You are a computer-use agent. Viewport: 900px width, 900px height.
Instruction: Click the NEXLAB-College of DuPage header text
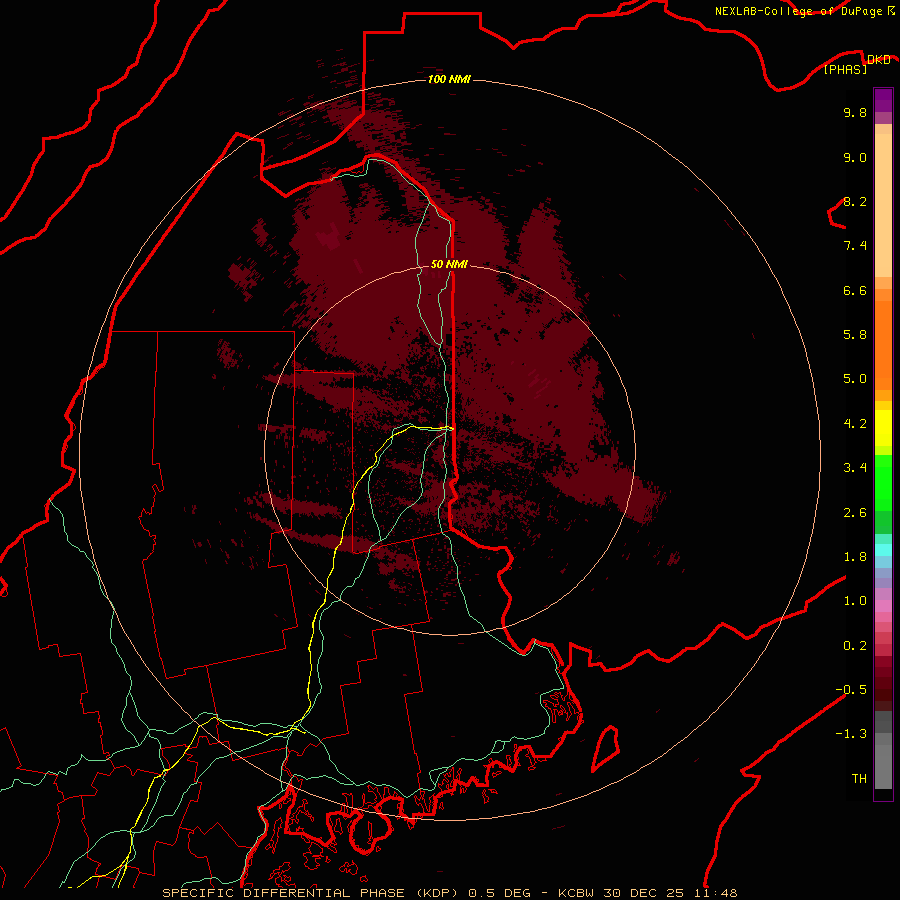(x=799, y=11)
